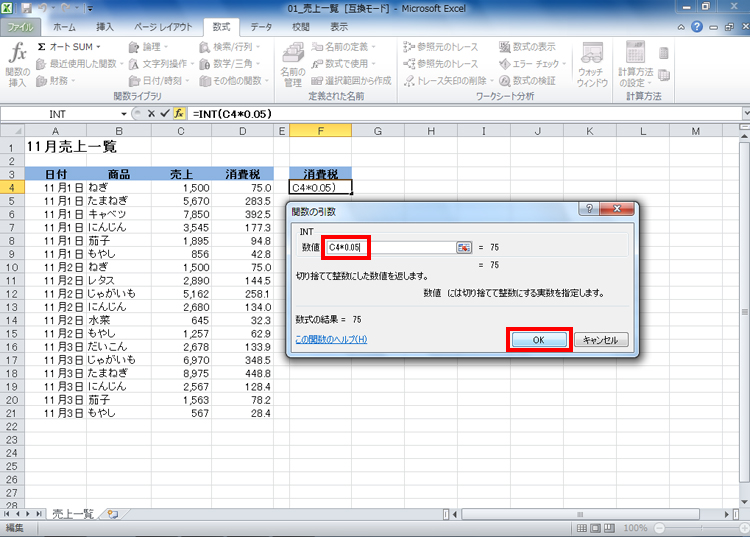Click the Define Name button
Viewport: 750px width, 537px height.
pos(343,47)
